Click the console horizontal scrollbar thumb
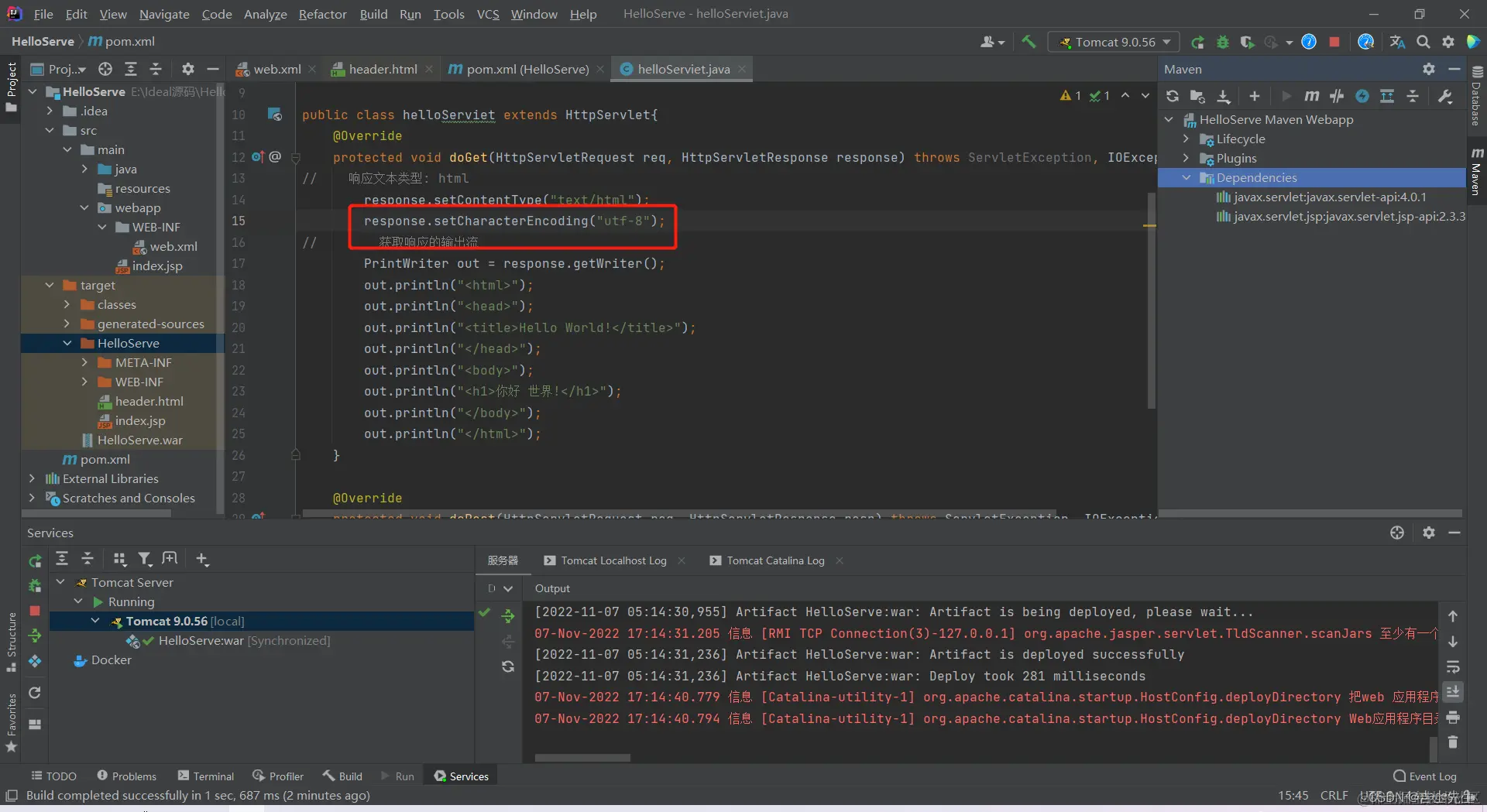Viewport: 1487px width, 812px height. pyautogui.click(x=582, y=758)
